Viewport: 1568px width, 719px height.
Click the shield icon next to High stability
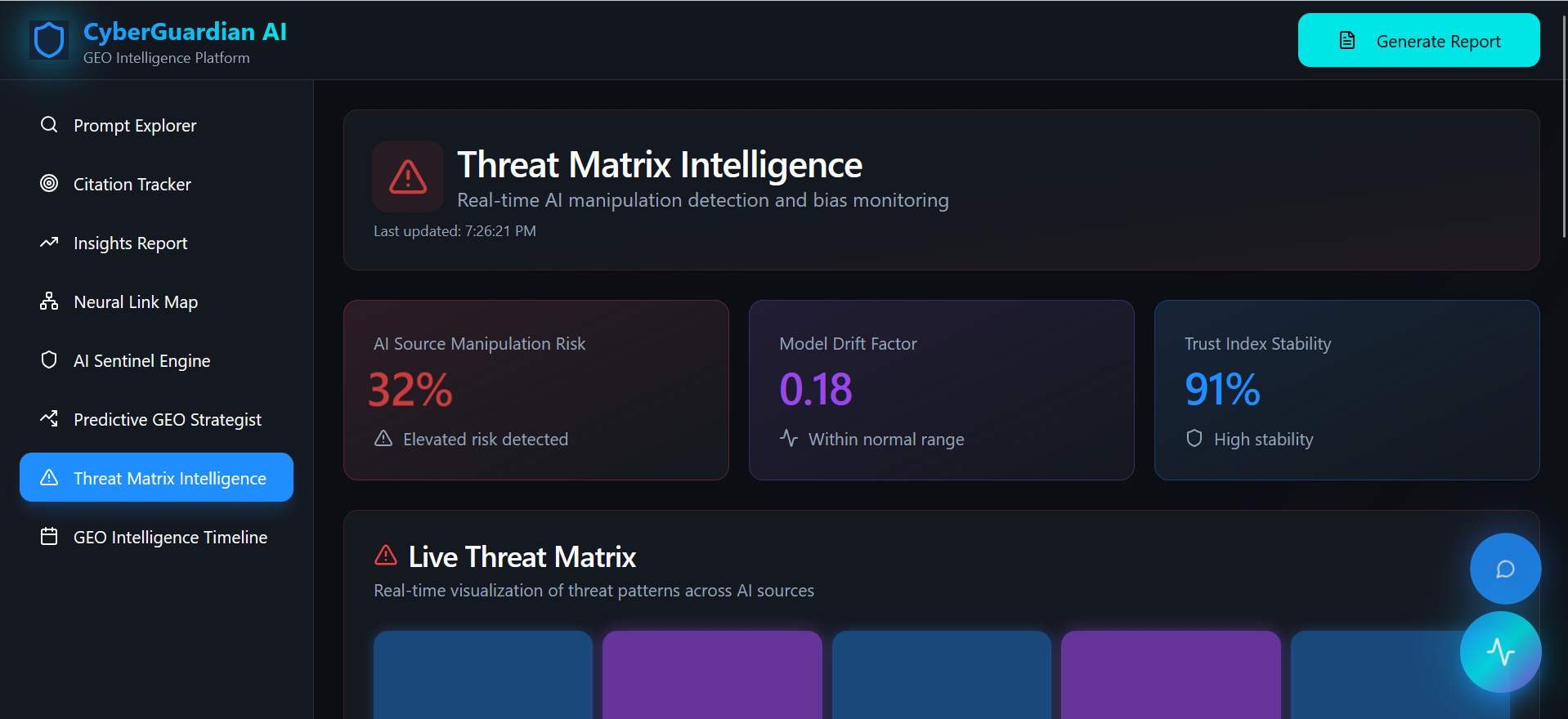(x=1194, y=438)
